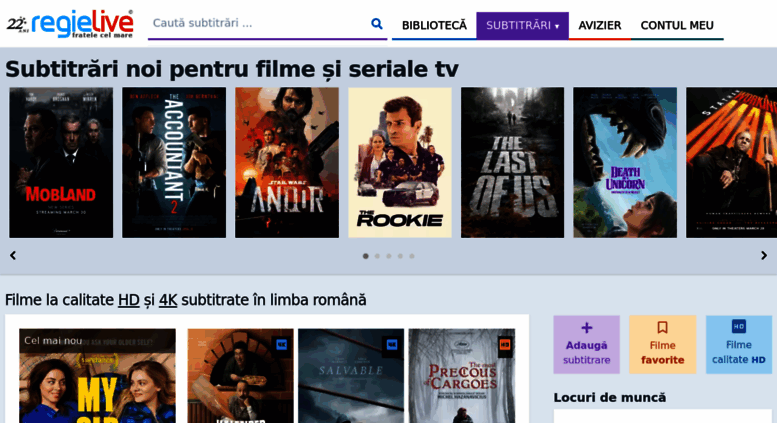
Task: Open The Rookie poster
Action: [400, 162]
